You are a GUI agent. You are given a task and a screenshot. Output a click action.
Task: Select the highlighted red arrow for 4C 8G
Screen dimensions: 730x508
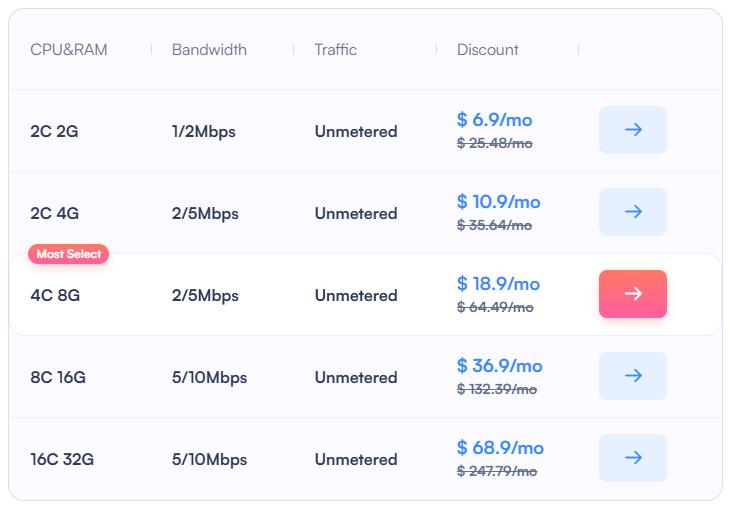pos(632,294)
